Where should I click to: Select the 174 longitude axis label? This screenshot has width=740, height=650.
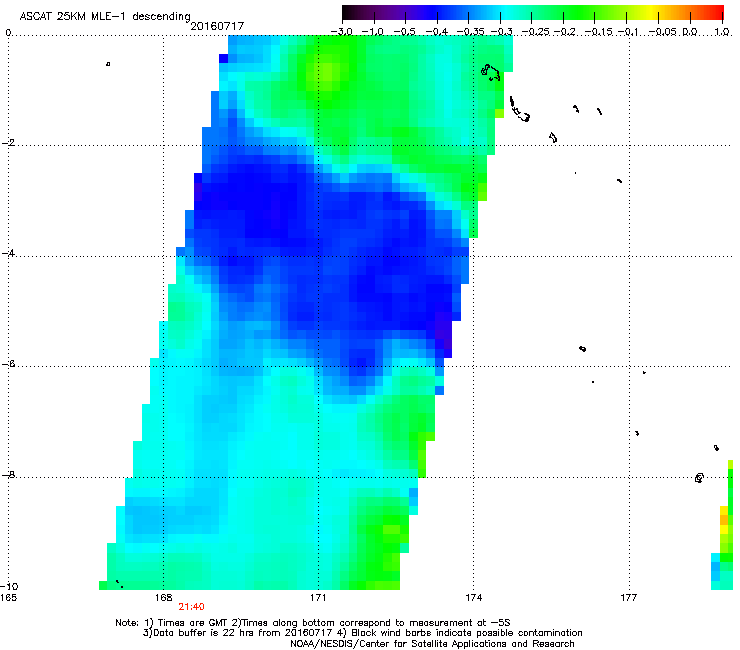tap(473, 598)
